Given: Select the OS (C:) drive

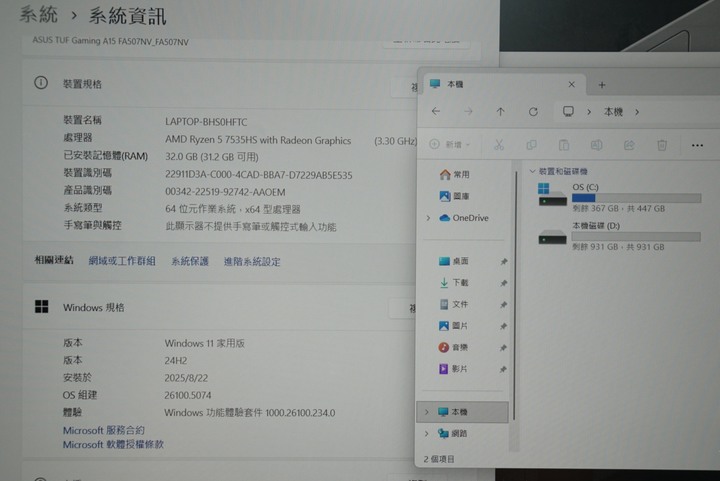Looking at the screenshot, I should (x=619, y=197).
